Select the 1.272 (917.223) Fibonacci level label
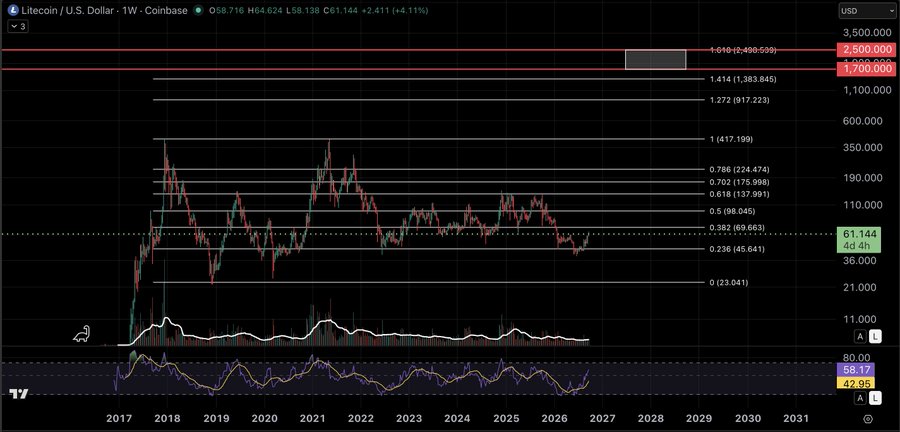Screen dimensions: 900x432 point(739,100)
